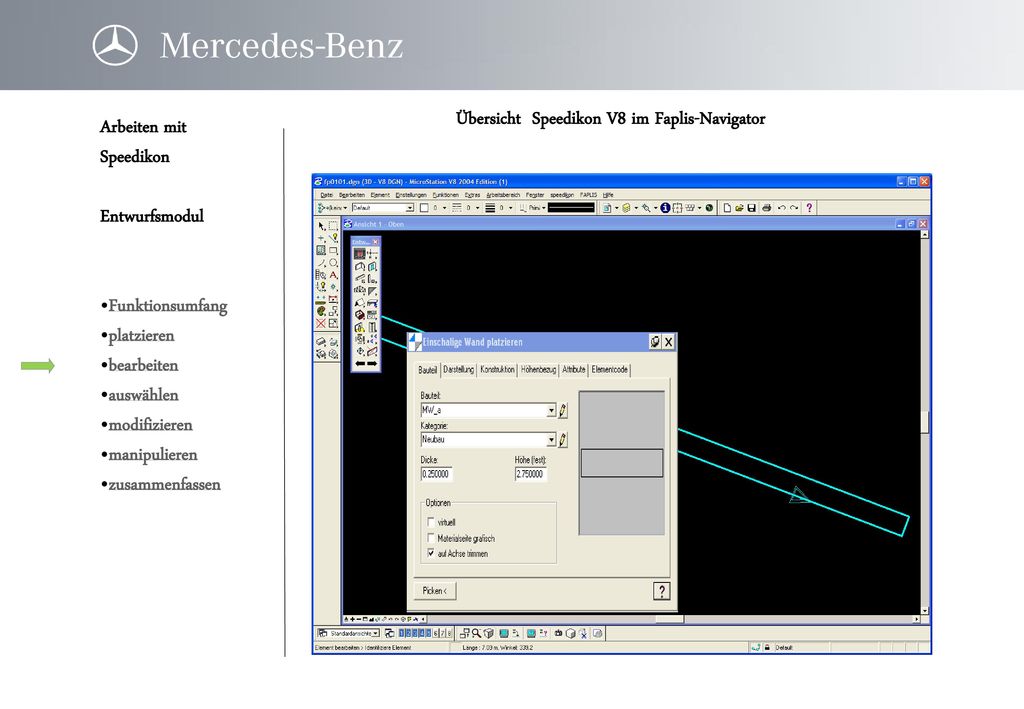This screenshot has height=709, width=1024.
Task: Open the Help question mark in main toolbar
Action: [x=809, y=208]
